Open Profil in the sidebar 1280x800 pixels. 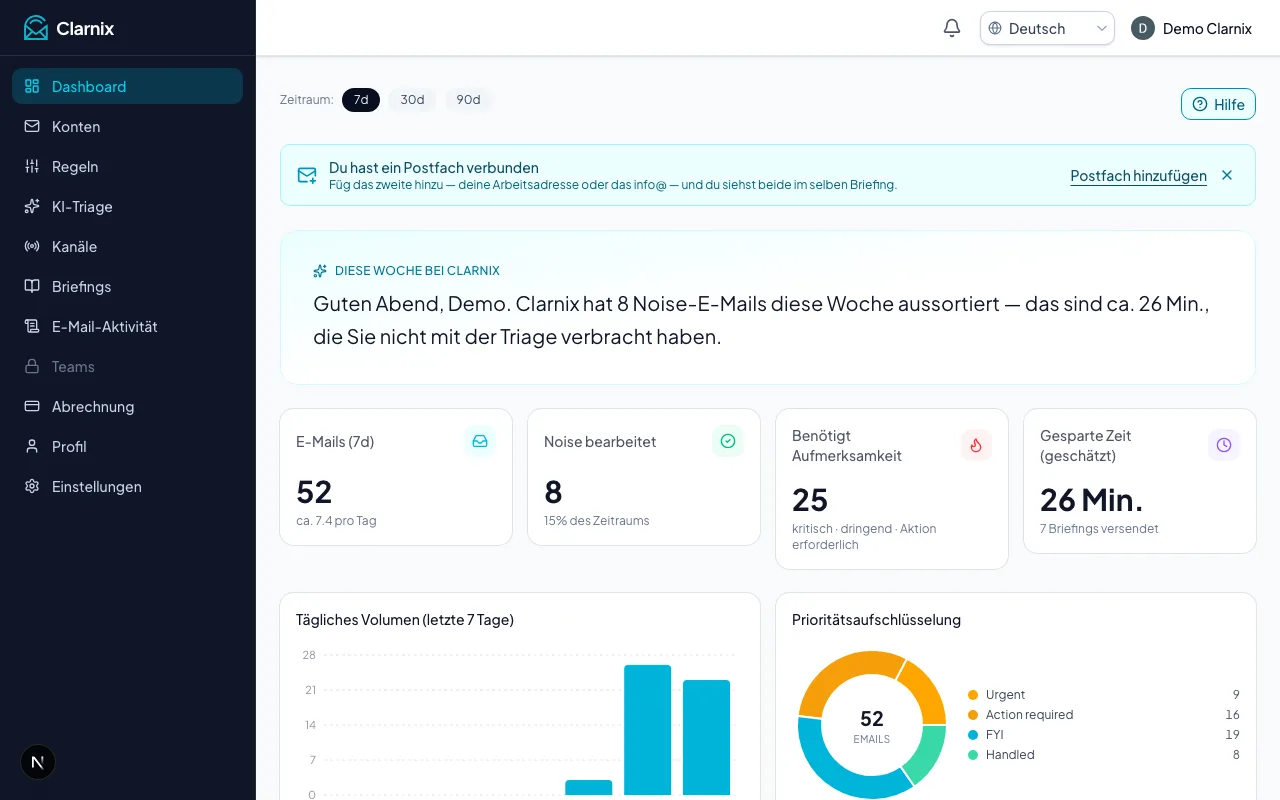[x=127, y=446]
